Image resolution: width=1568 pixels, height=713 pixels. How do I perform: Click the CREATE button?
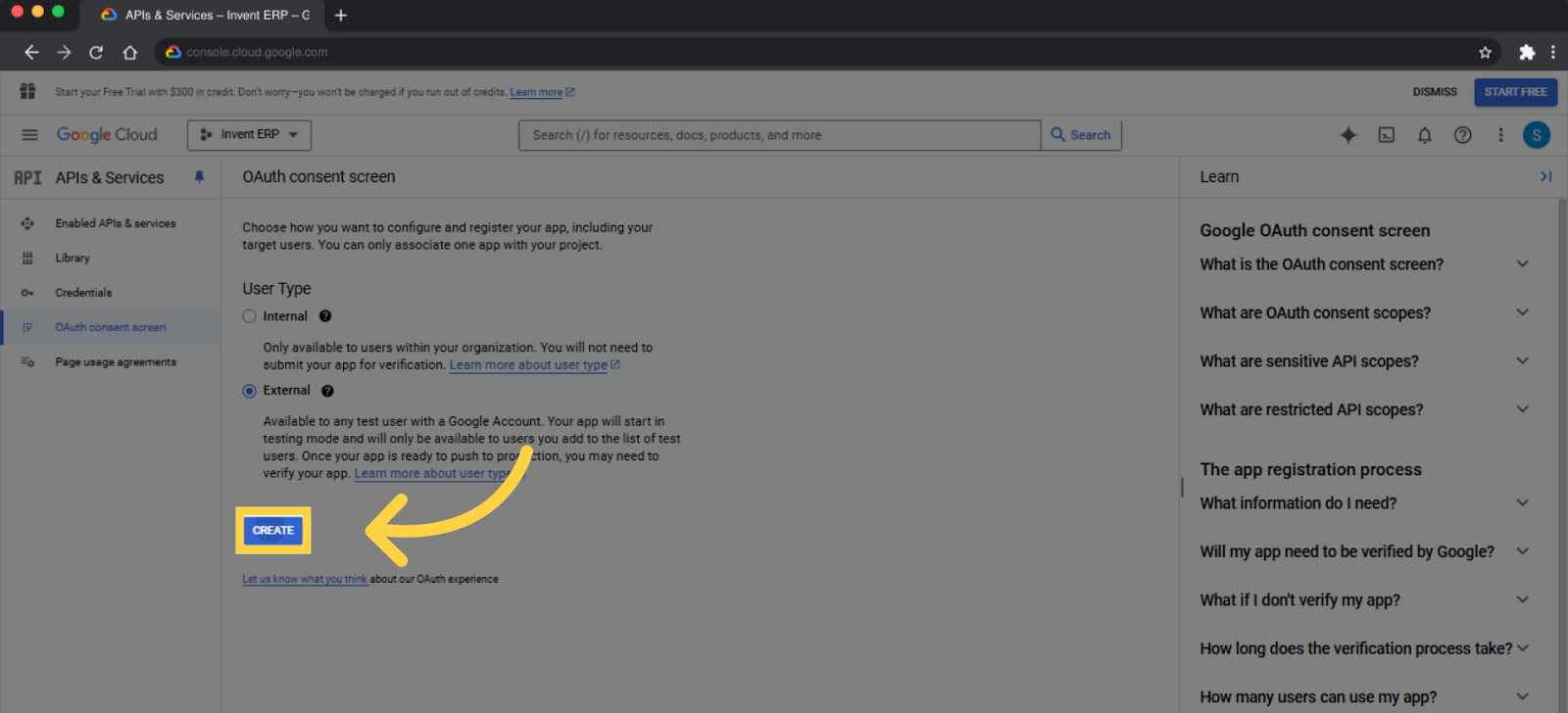(273, 531)
